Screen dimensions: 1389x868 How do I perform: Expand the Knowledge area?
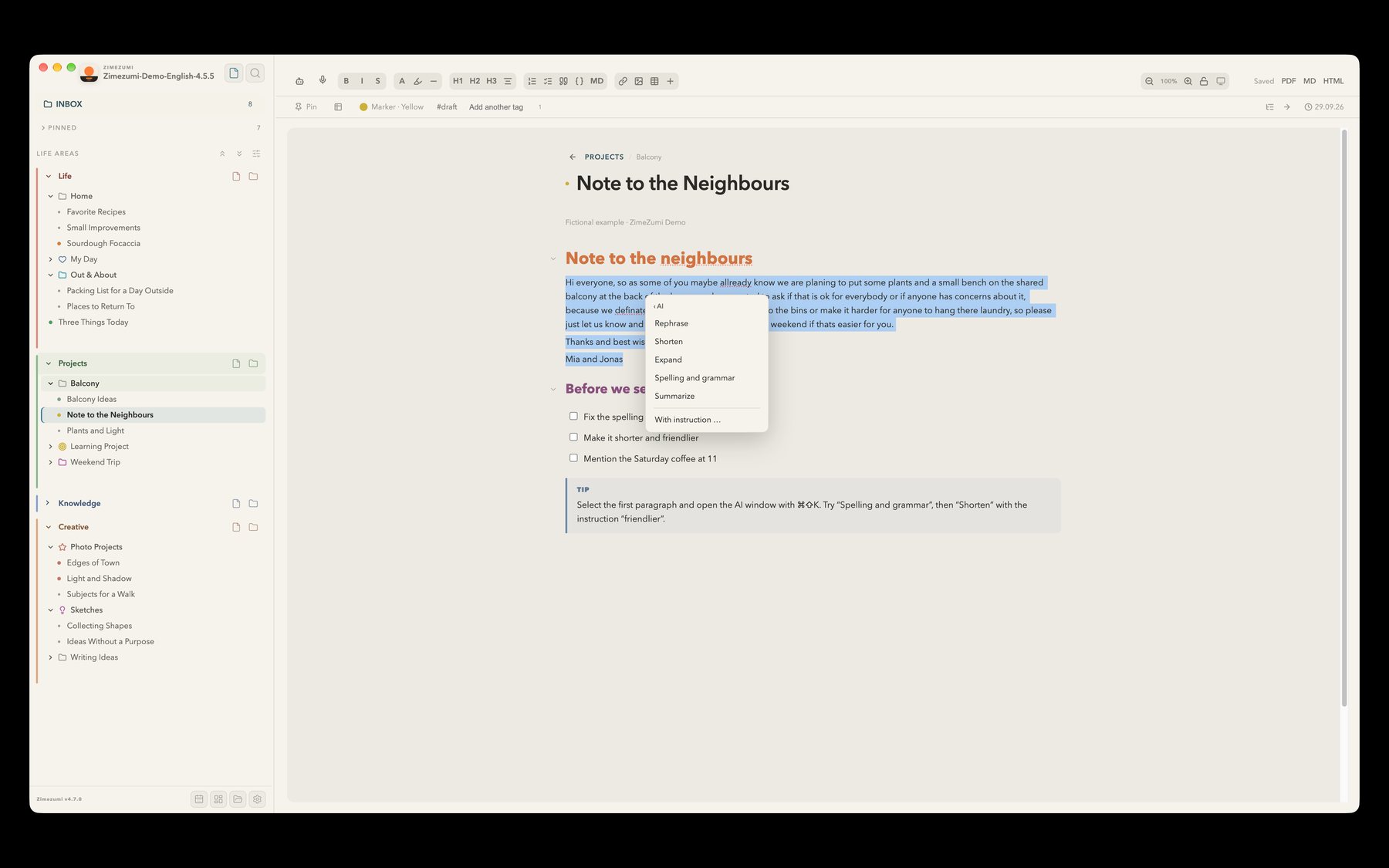[x=48, y=503]
